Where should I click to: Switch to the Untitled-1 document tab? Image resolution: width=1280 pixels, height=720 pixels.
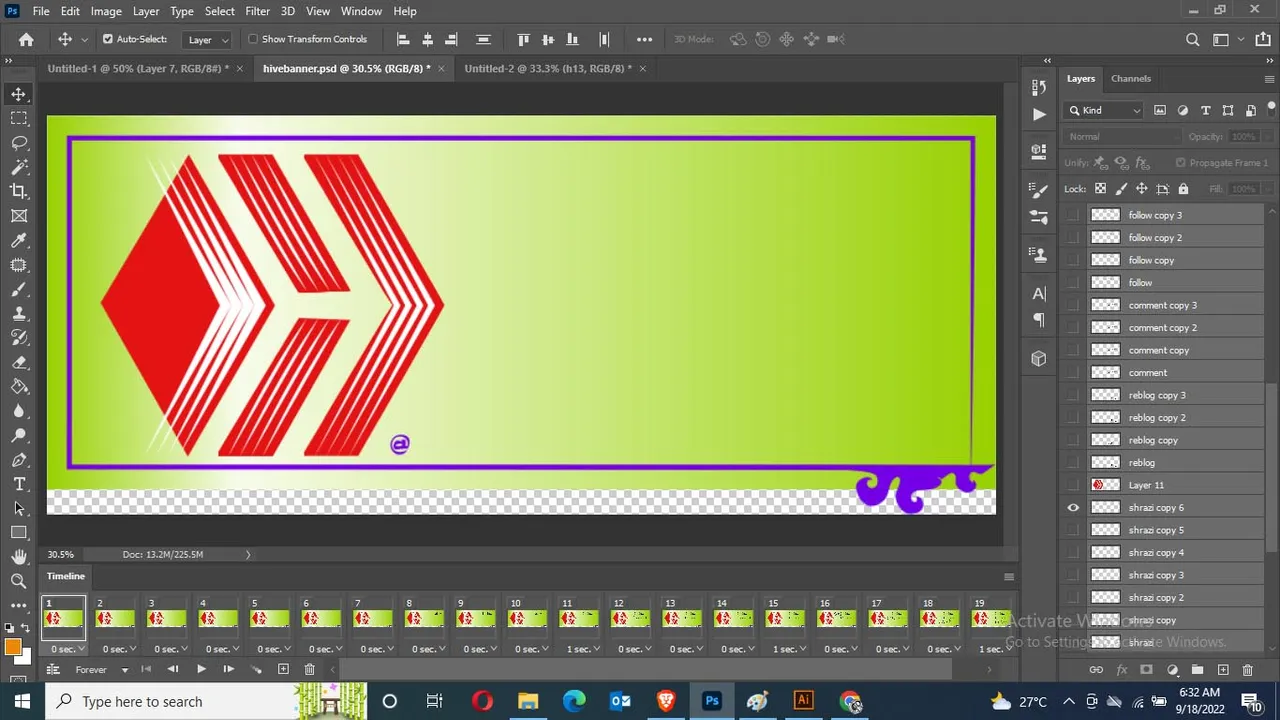point(138,68)
